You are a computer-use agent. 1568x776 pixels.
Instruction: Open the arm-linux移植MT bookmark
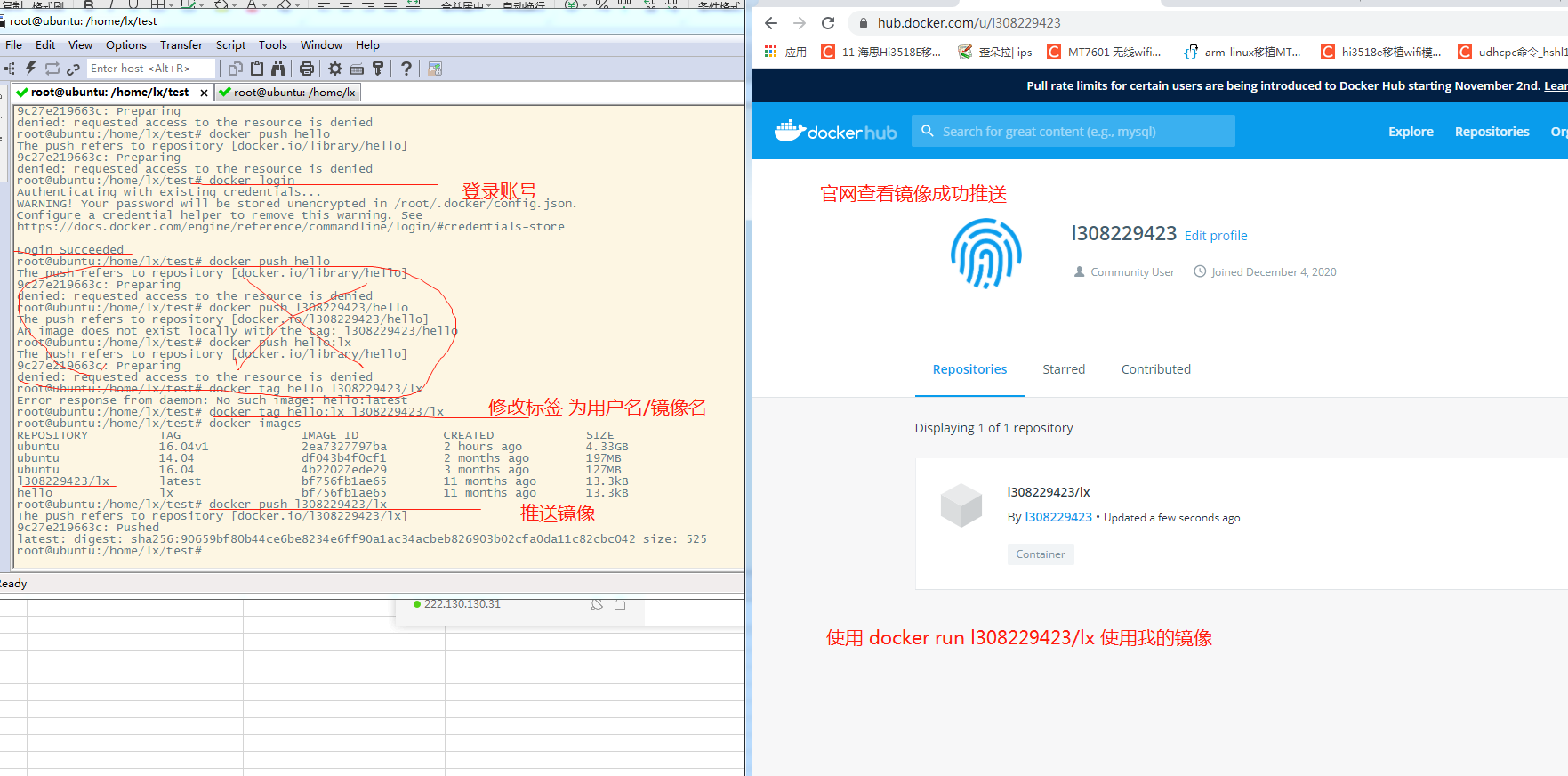(1242, 52)
